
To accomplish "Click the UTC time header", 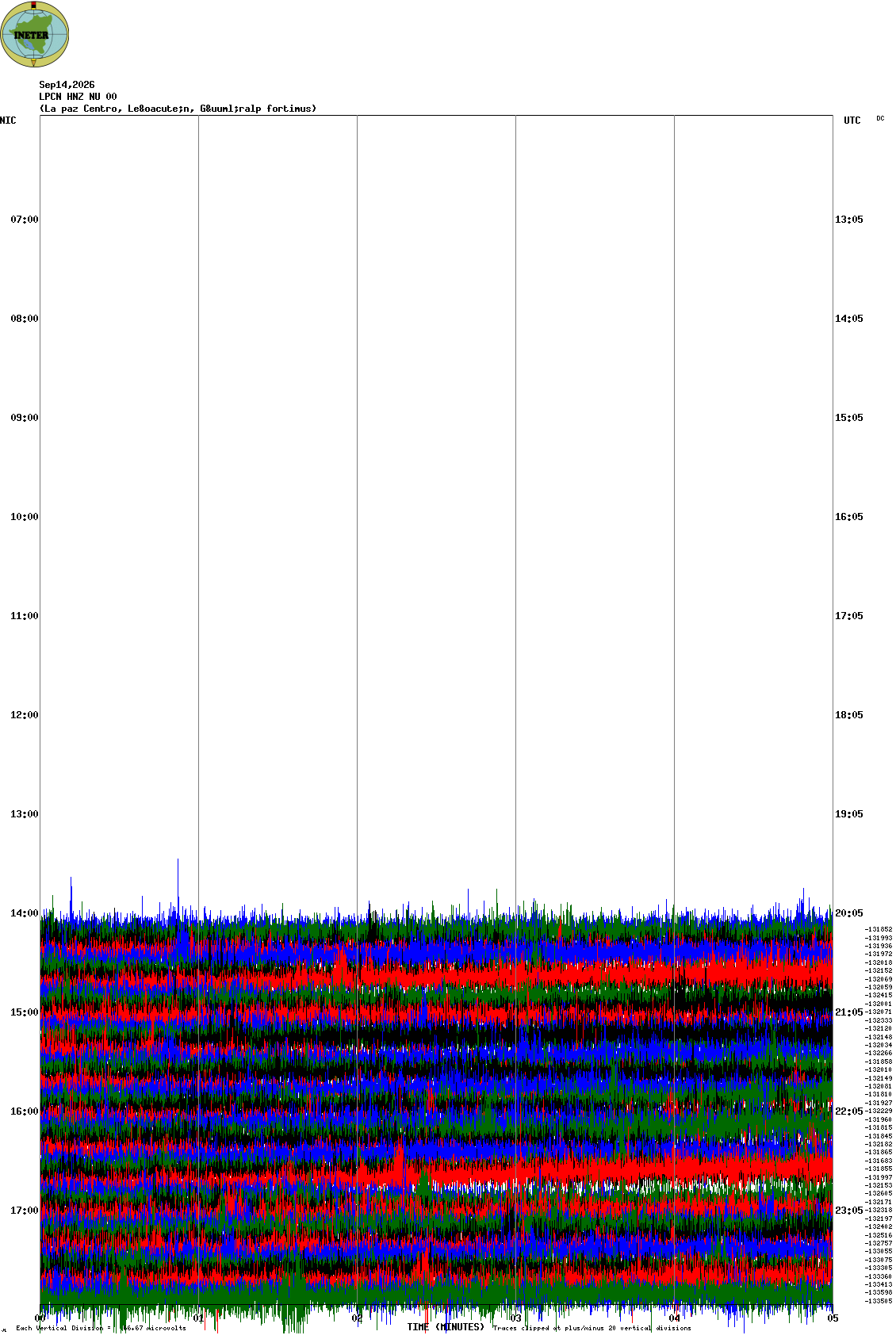I will [852, 121].
